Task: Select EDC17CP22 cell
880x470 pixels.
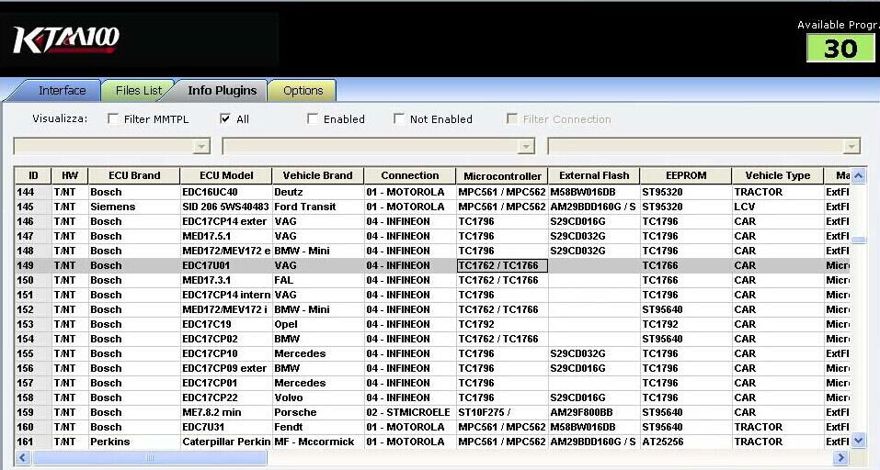Action: tap(226, 398)
